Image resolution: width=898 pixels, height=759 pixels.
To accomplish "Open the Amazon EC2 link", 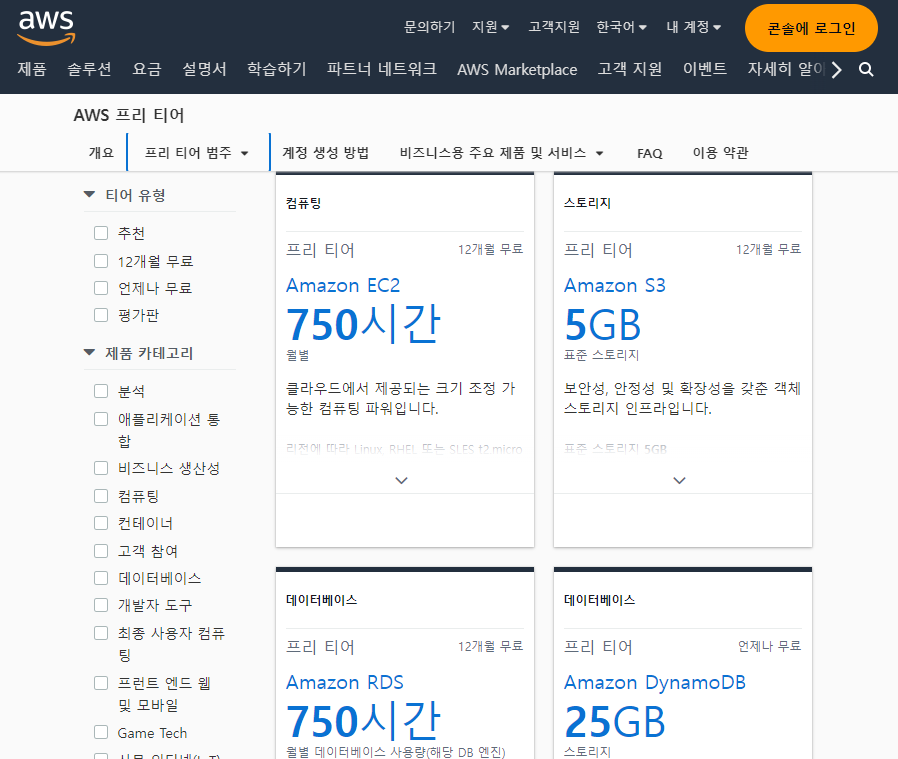I will 343,285.
